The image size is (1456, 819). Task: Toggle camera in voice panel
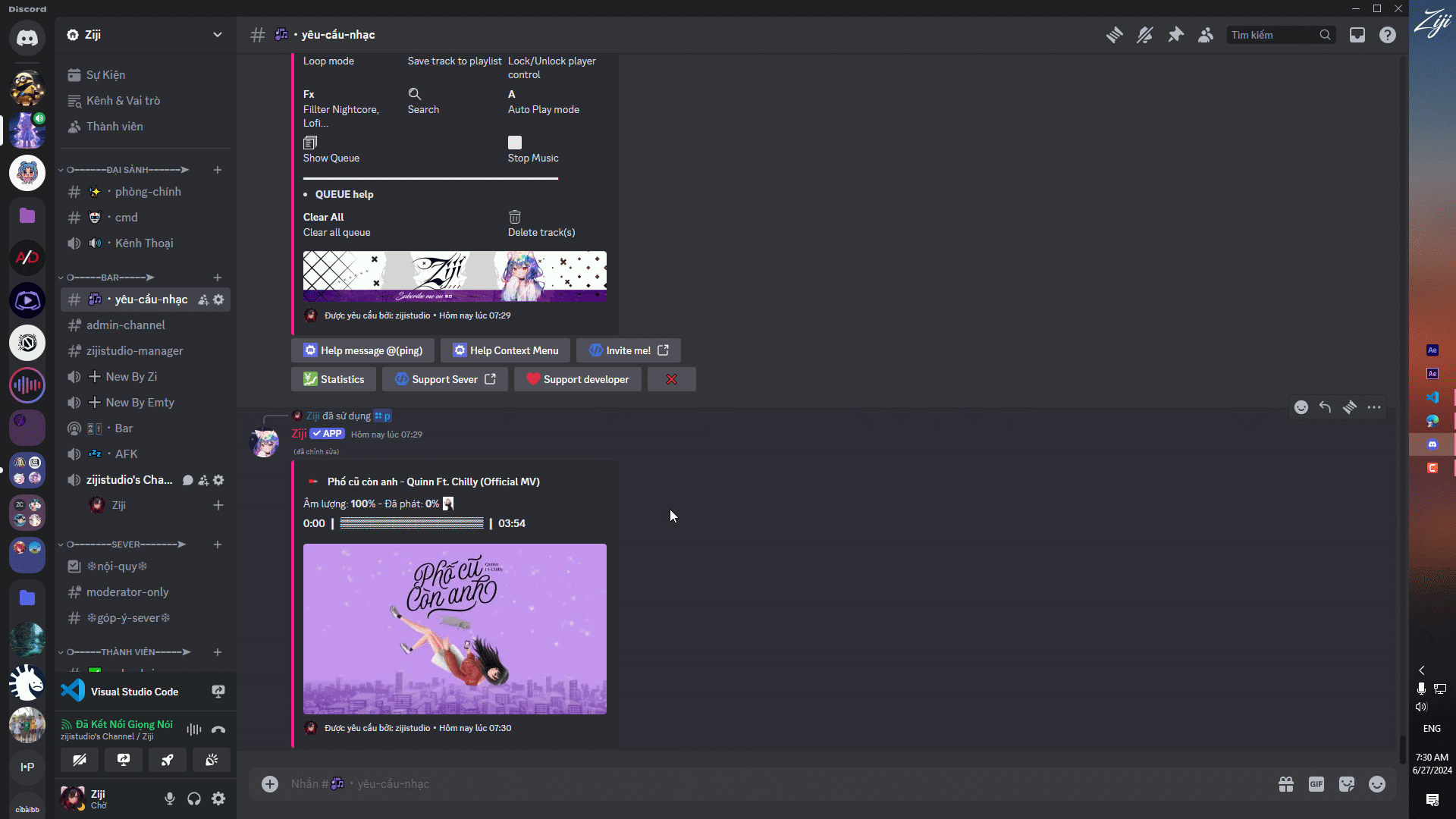[x=80, y=760]
